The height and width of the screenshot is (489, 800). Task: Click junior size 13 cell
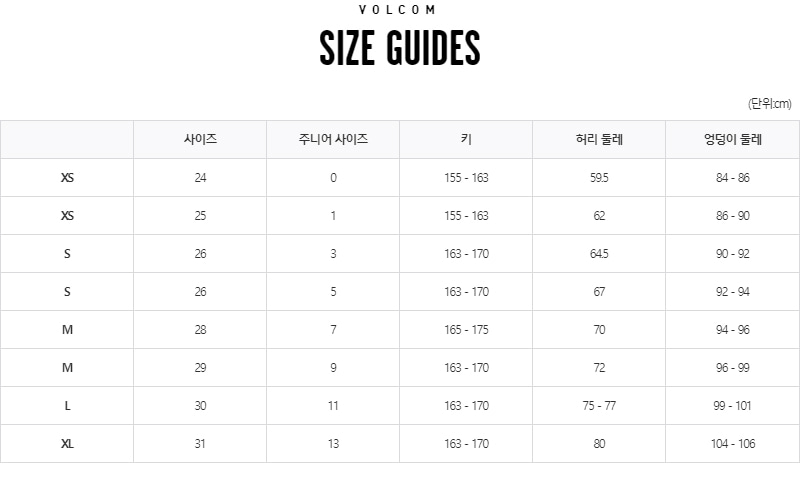[x=333, y=444]
